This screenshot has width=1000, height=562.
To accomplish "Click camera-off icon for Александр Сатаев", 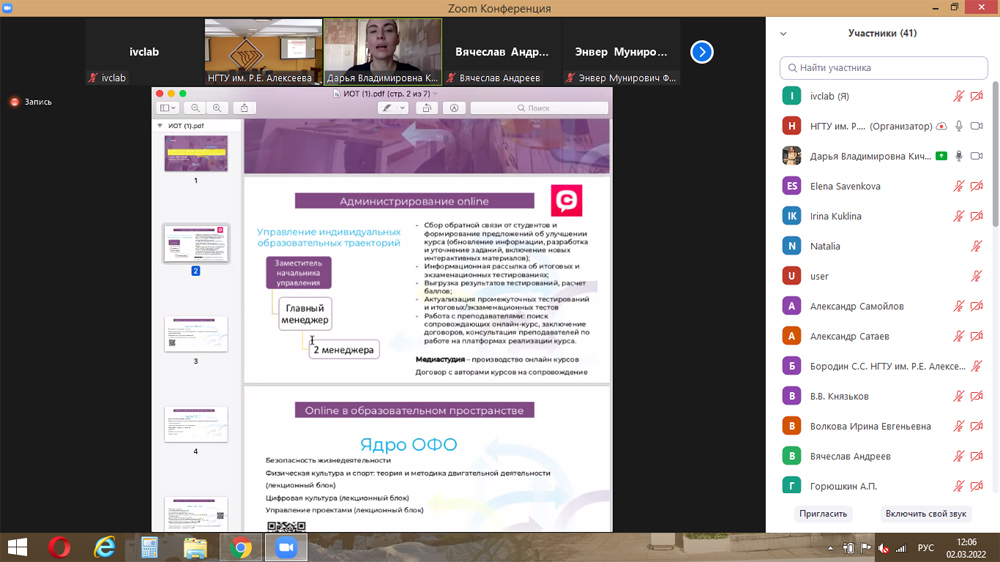I will pos(976,336).
